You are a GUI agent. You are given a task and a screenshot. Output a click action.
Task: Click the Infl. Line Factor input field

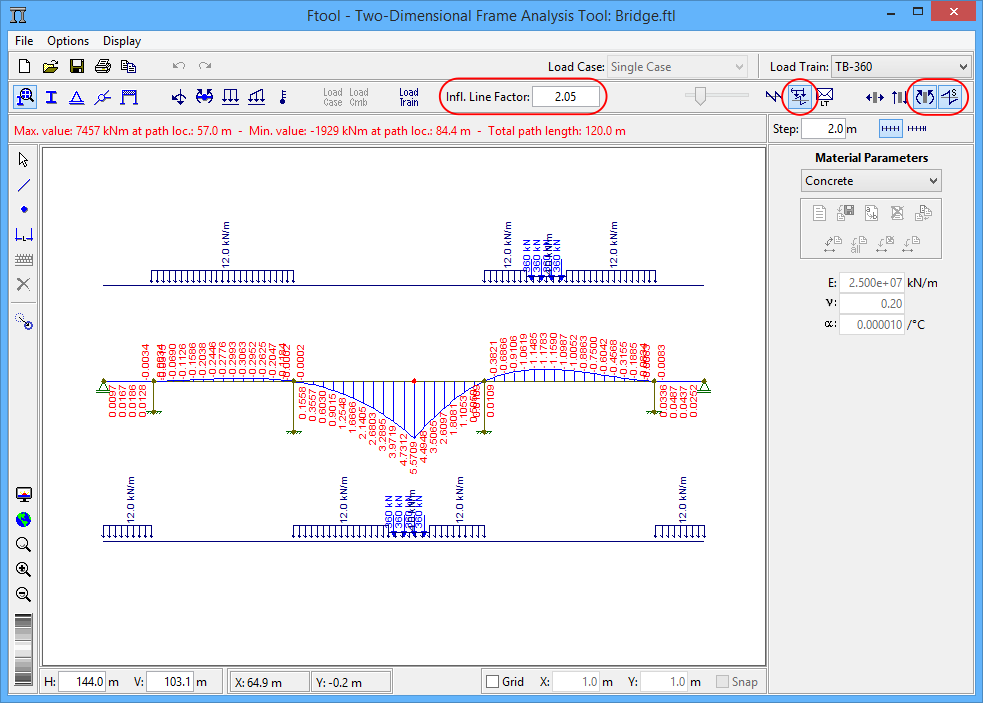click(x=566, y=97)
